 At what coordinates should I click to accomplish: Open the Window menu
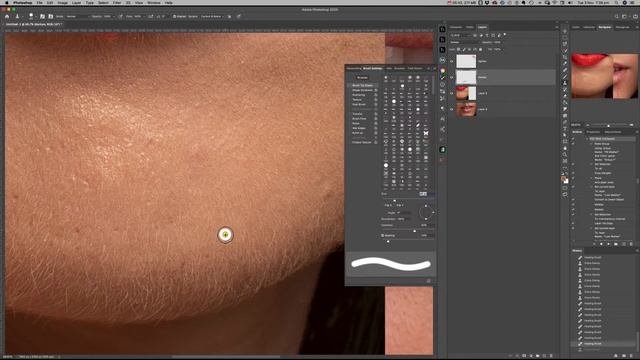tap(154, 2)
